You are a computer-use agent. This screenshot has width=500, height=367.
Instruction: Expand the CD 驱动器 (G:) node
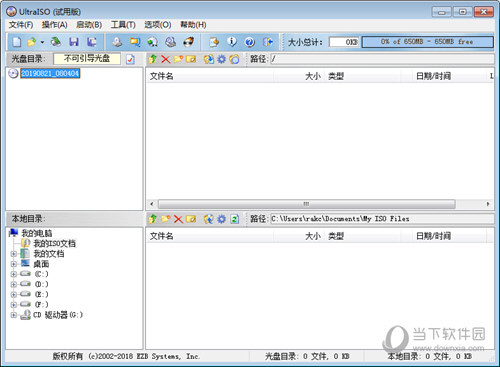(x=13, y=315)
